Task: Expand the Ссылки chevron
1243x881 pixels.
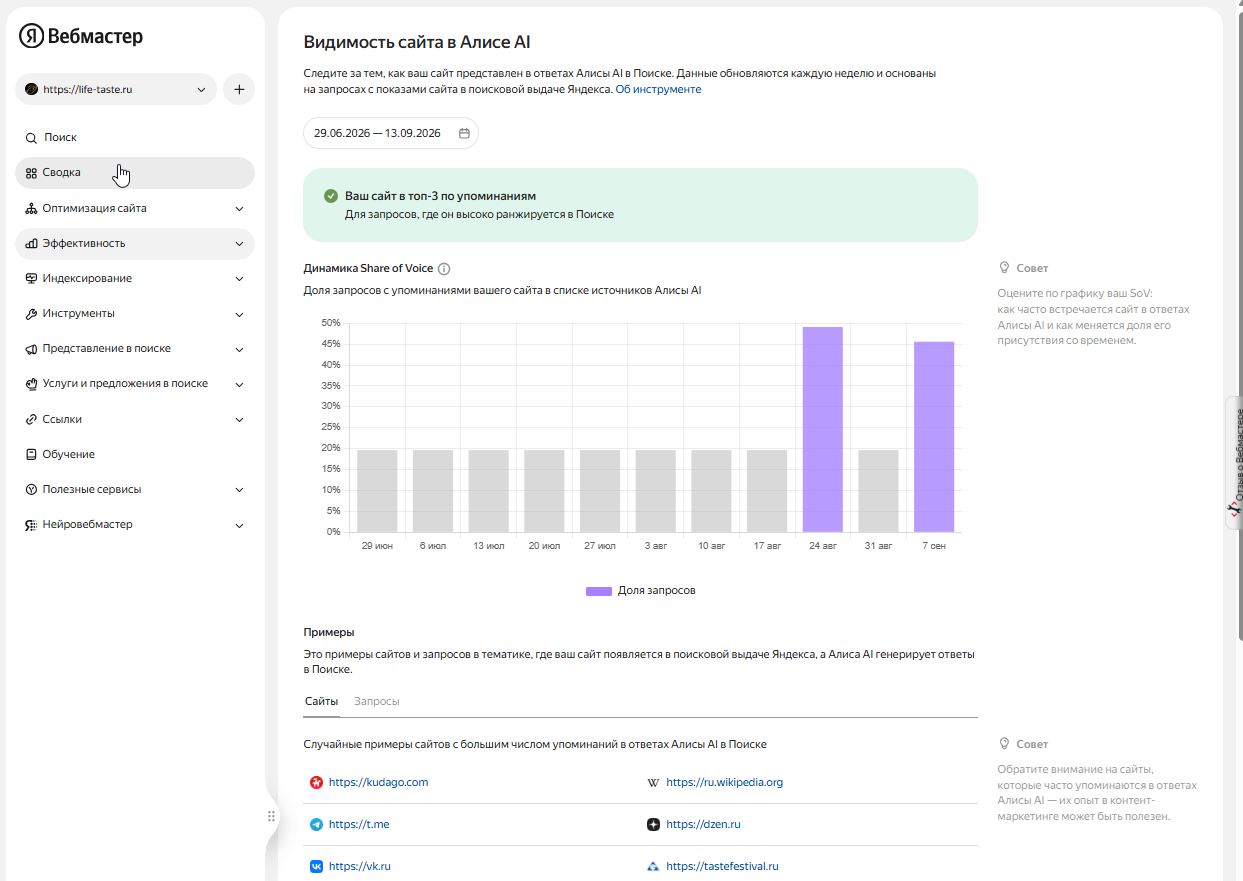Action: [239, 419]
